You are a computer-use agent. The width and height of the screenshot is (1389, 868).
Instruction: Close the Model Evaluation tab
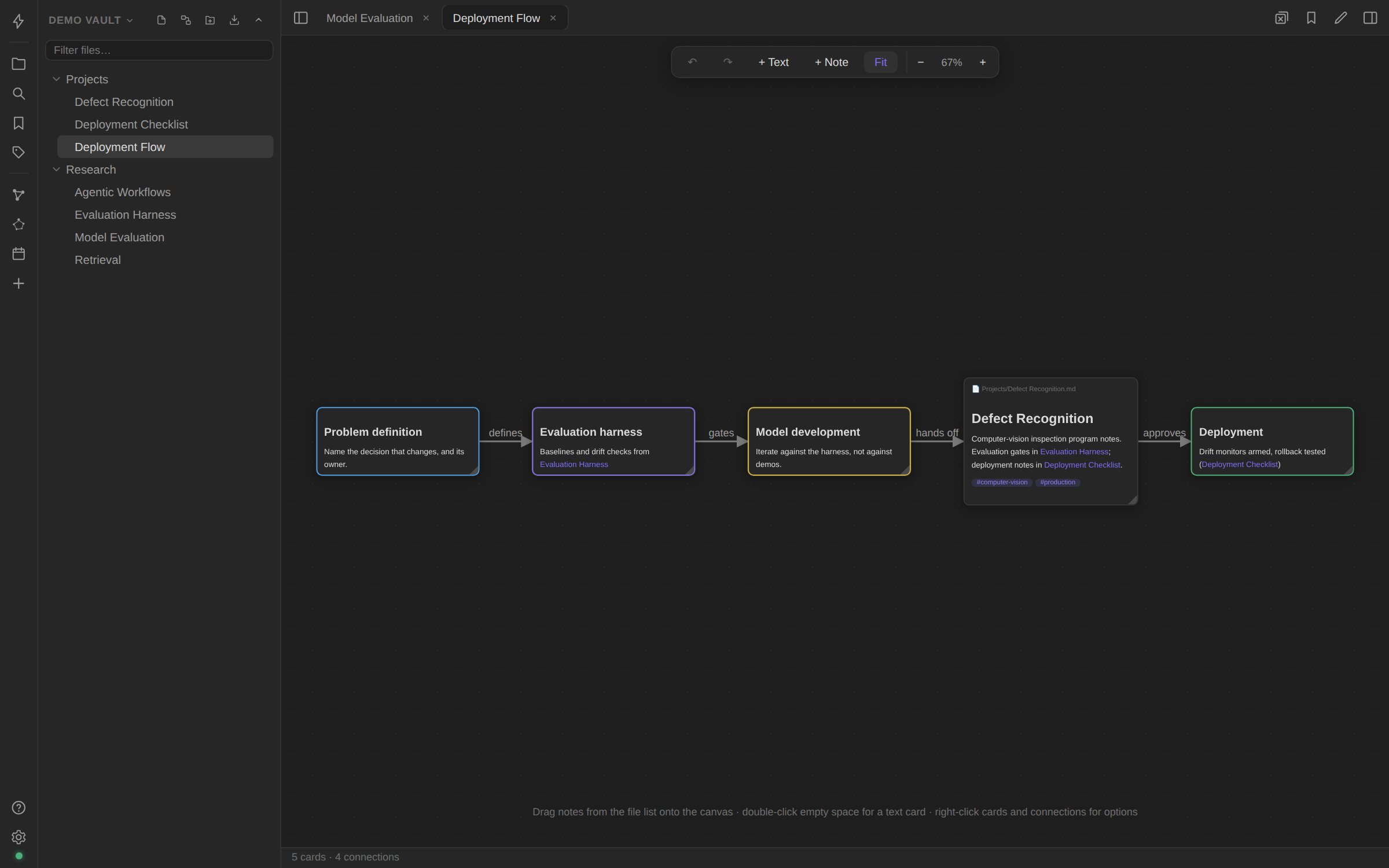426,18
